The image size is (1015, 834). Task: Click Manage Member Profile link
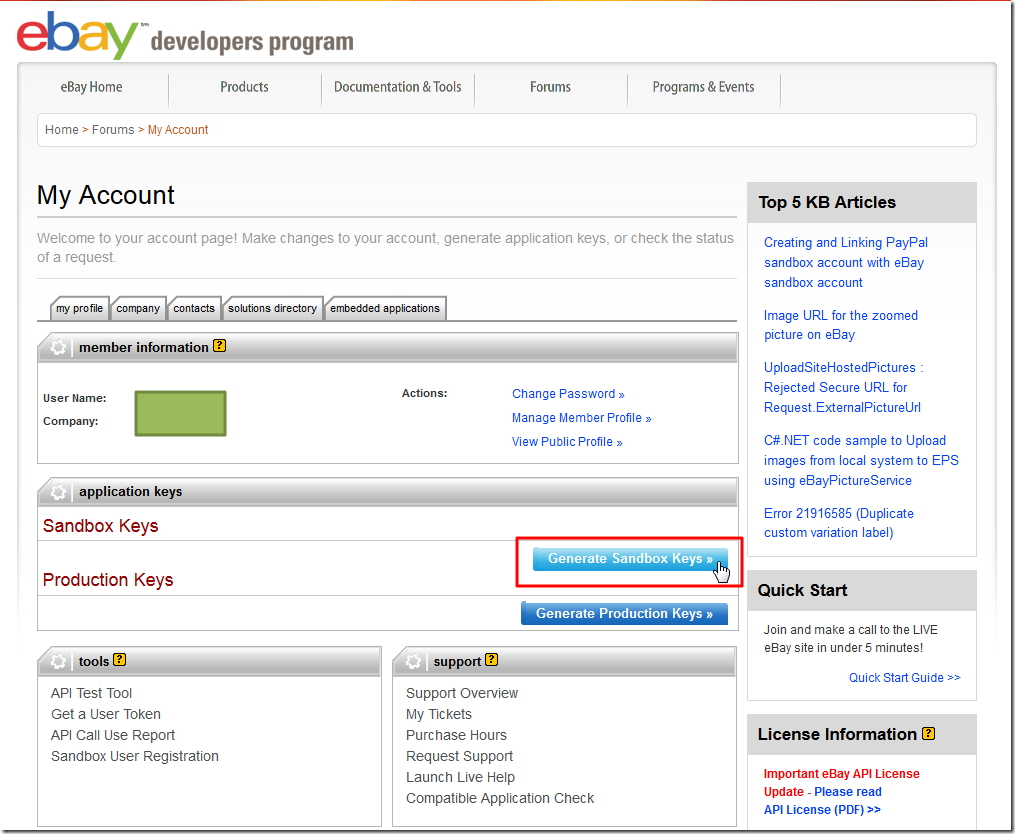[x=581, y=418]
